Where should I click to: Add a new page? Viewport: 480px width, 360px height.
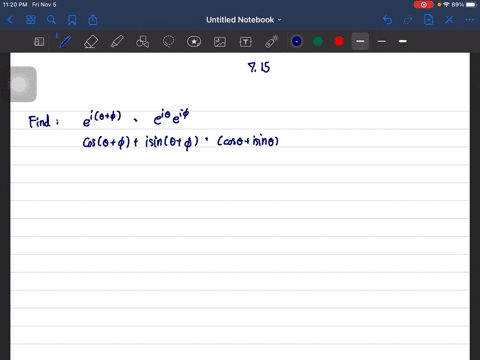428,20
